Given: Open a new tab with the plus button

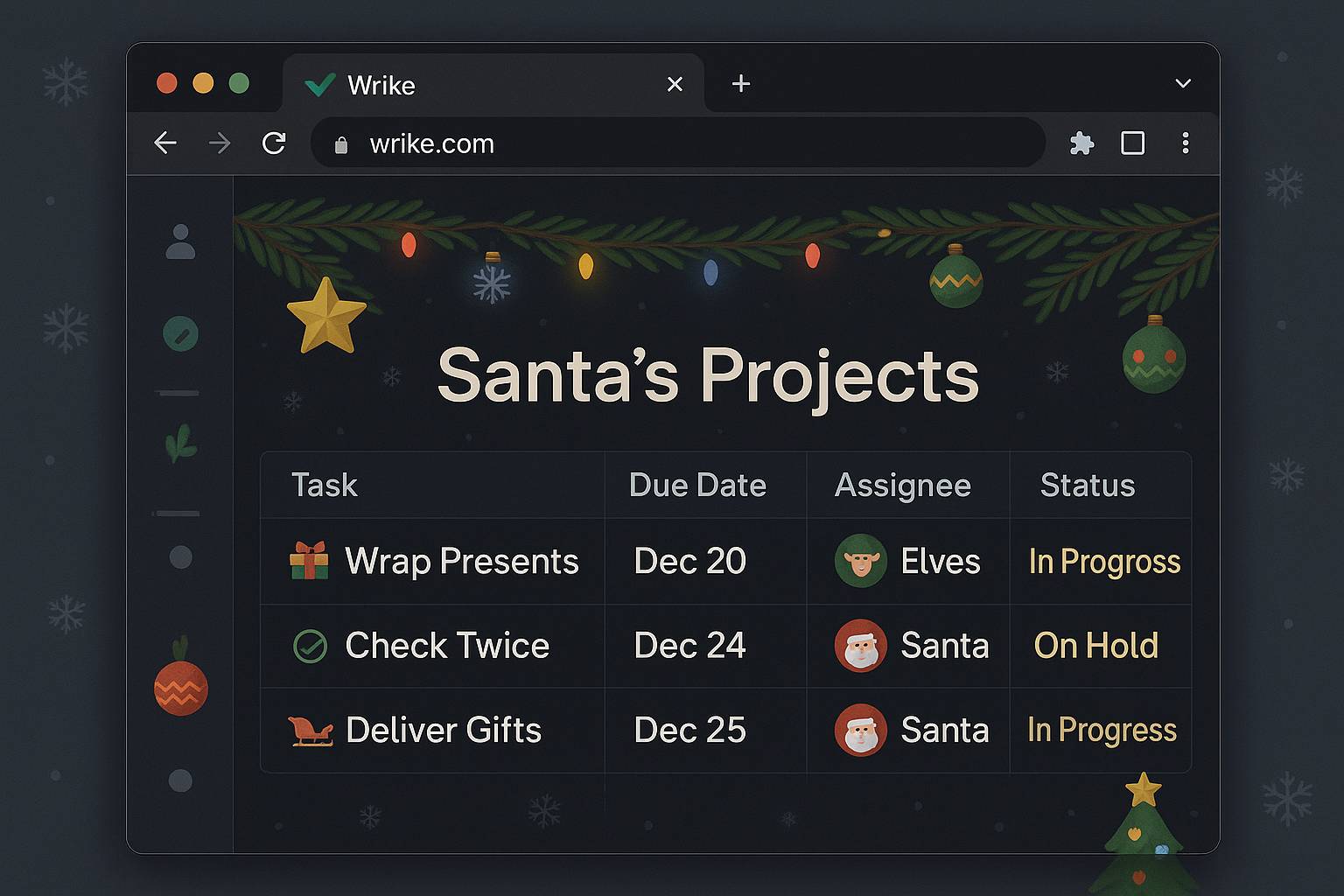Looking at the screenshot, I should [x=741, y=83].
